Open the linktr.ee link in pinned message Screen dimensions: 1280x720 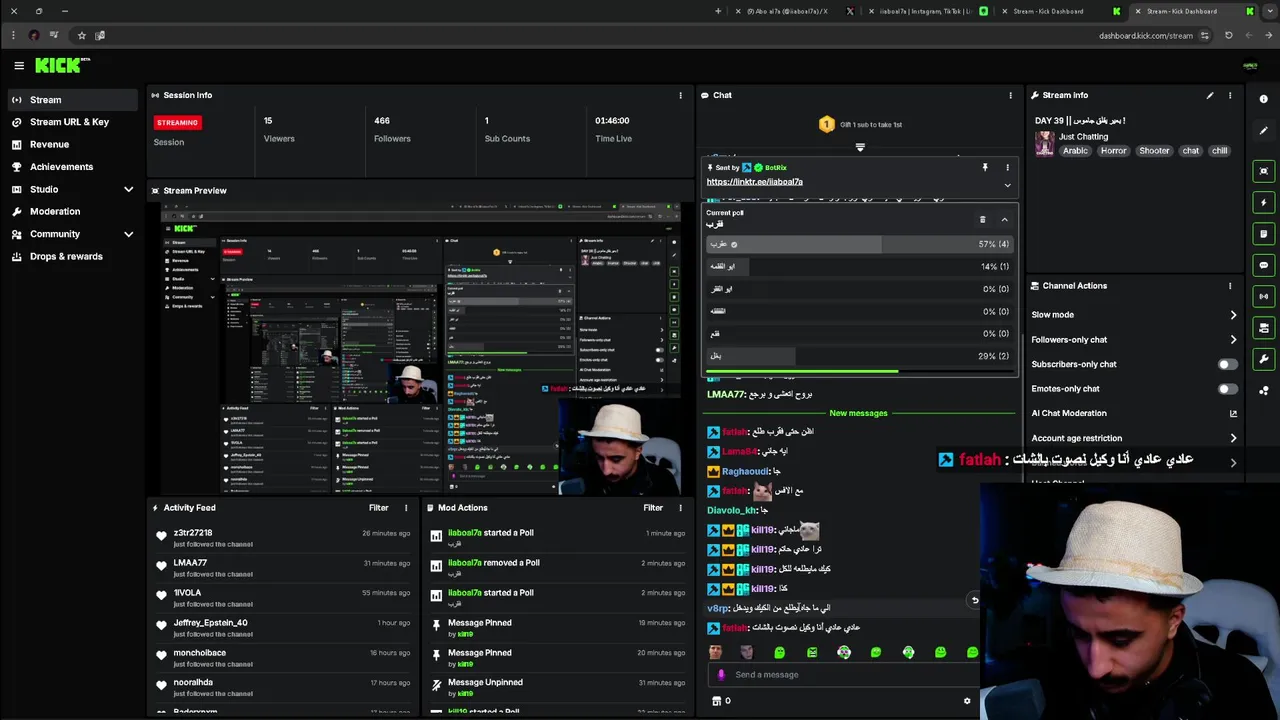point(754,182)
